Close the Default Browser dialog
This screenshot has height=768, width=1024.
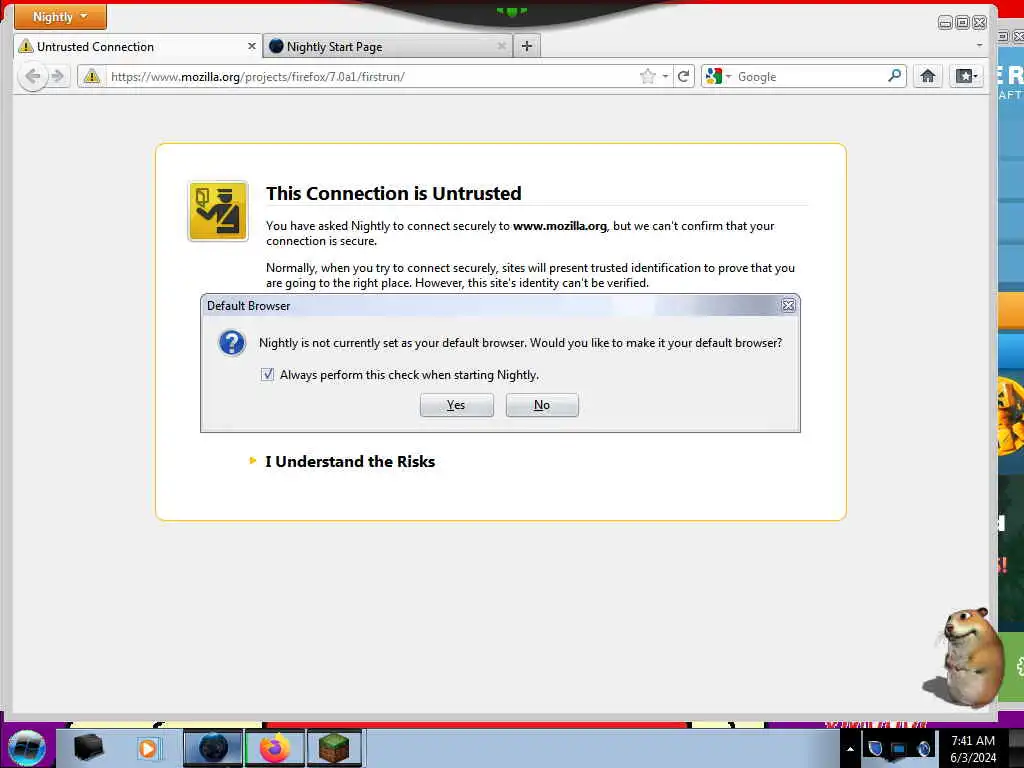(788, 306)
